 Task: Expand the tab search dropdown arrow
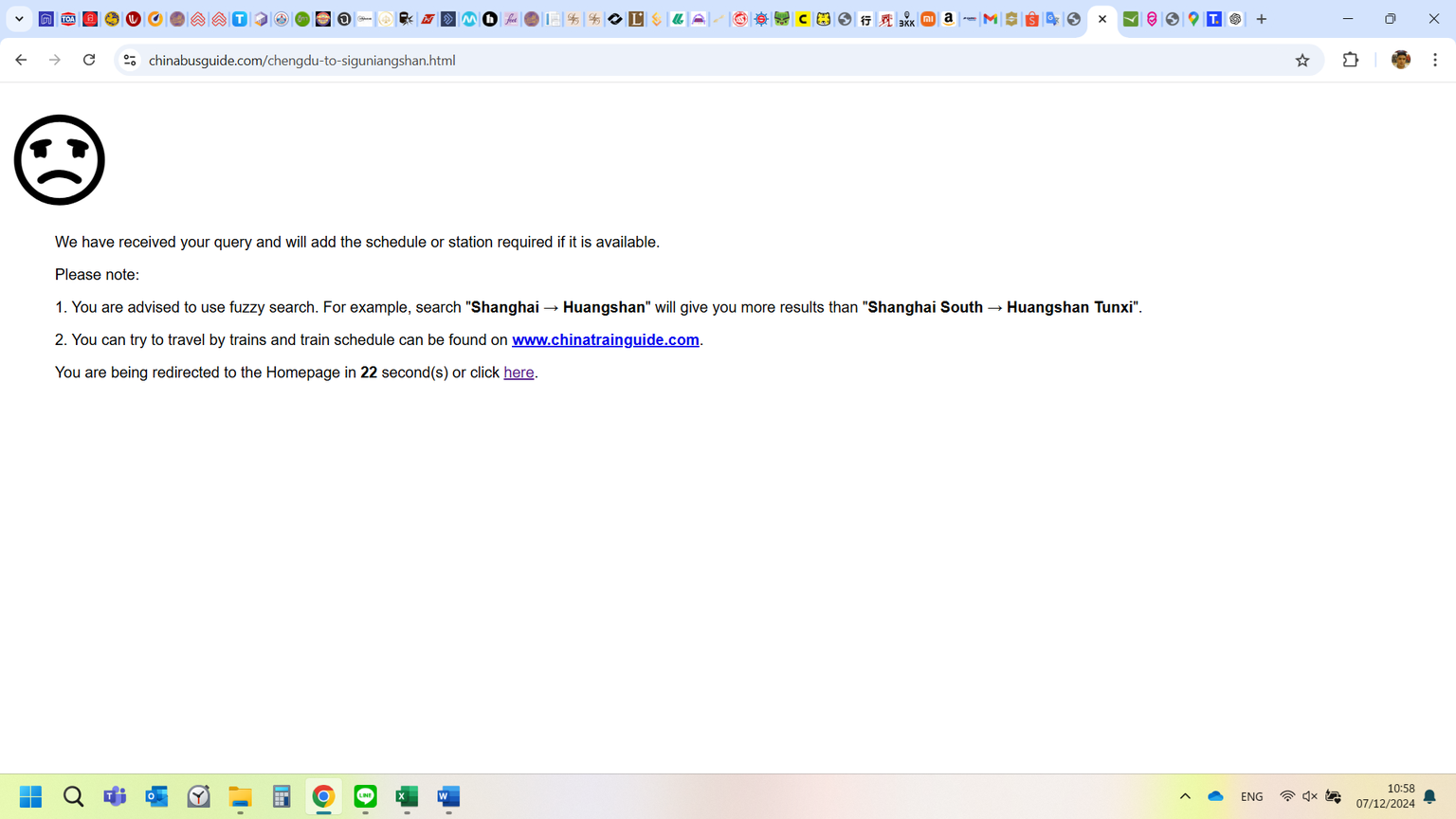pos(19,19)
